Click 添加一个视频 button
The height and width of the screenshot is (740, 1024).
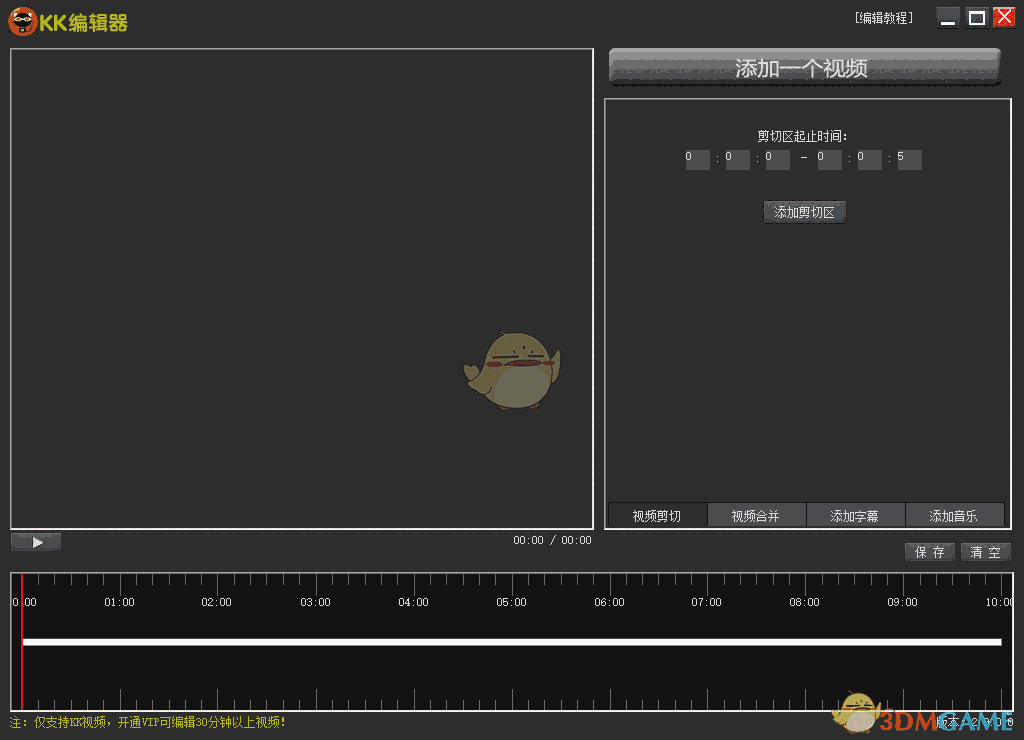tap(804, 67)
